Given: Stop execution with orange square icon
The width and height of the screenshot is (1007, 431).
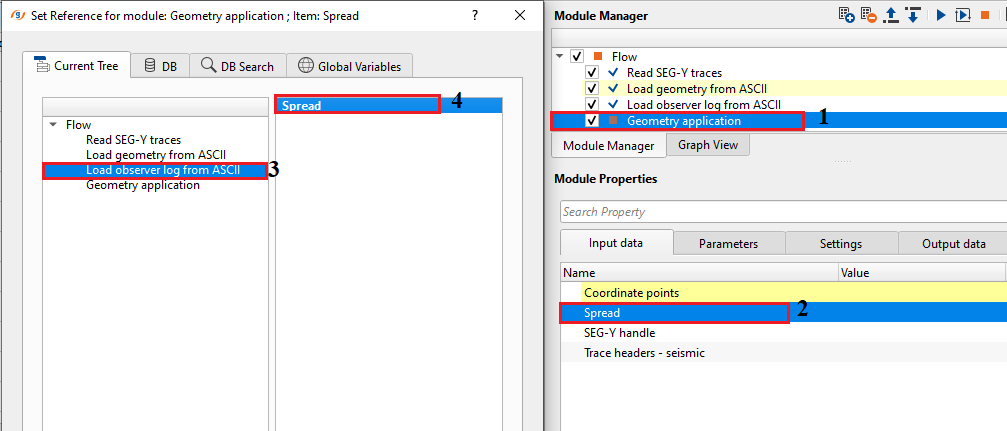Looking at the screenshot, I should click(x=984, y=15).
